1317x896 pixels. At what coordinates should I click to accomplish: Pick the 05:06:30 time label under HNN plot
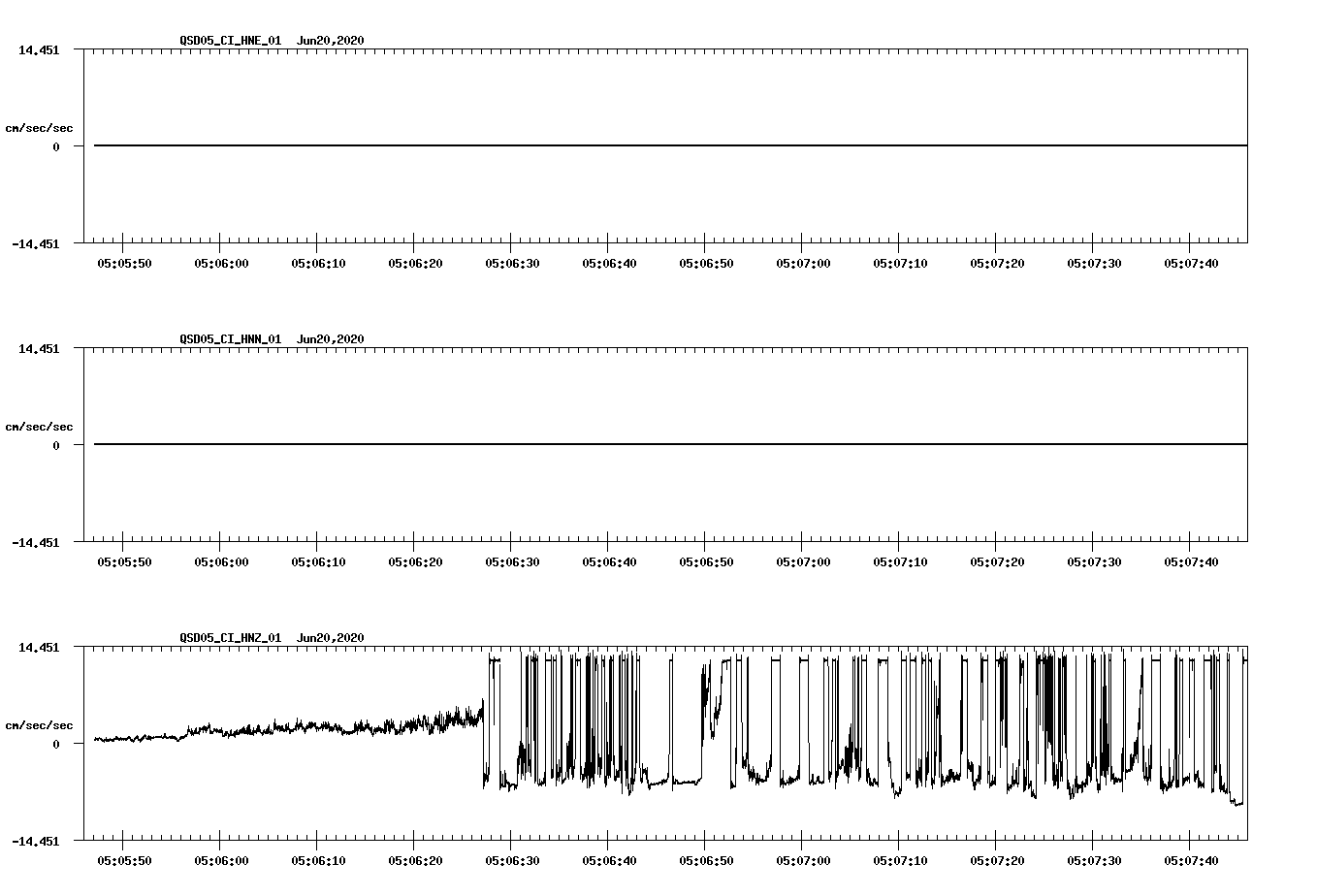(x=512, y=562)
